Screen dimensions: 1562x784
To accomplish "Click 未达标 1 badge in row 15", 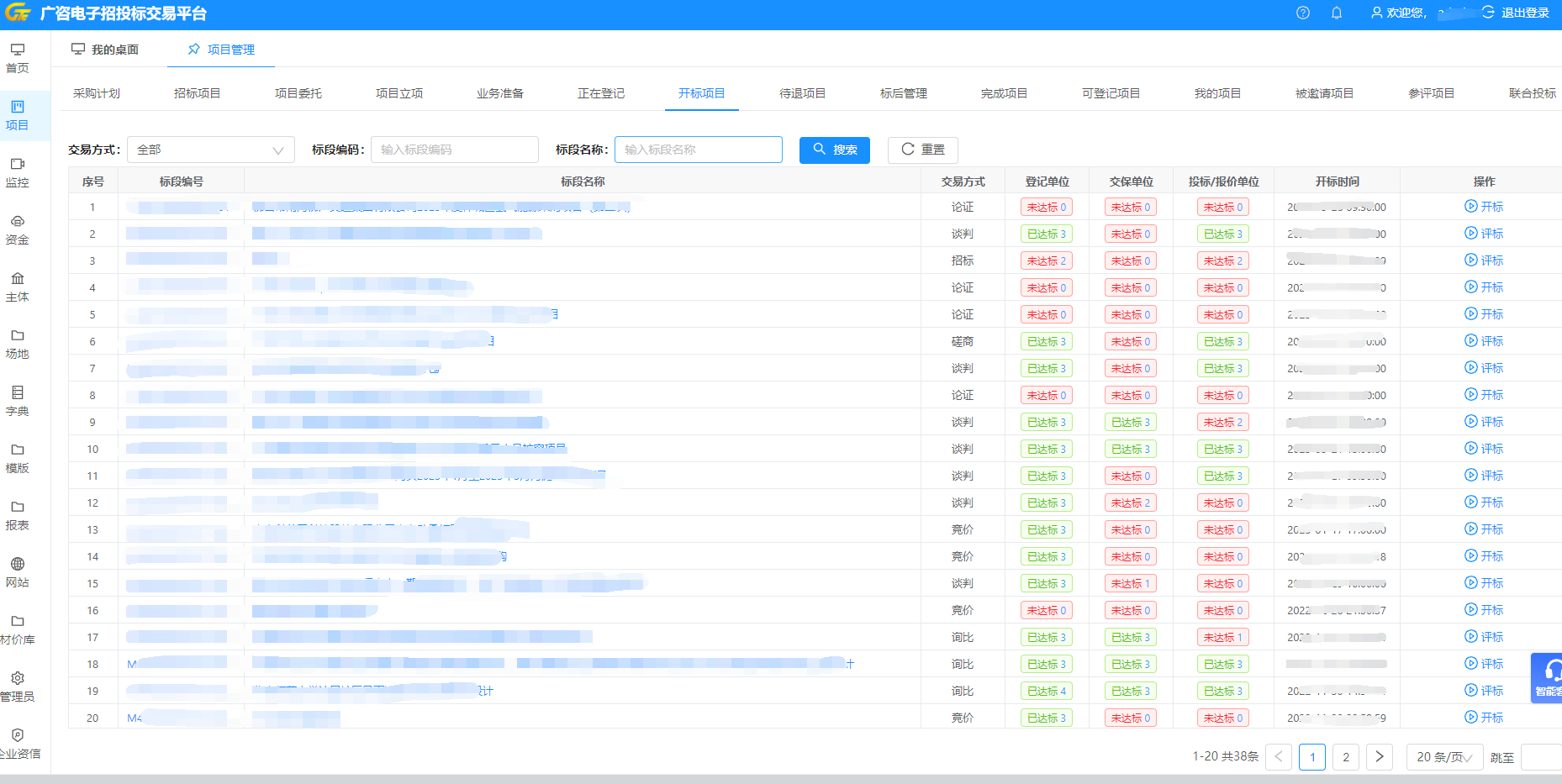I will click(x=1131, y=583).
